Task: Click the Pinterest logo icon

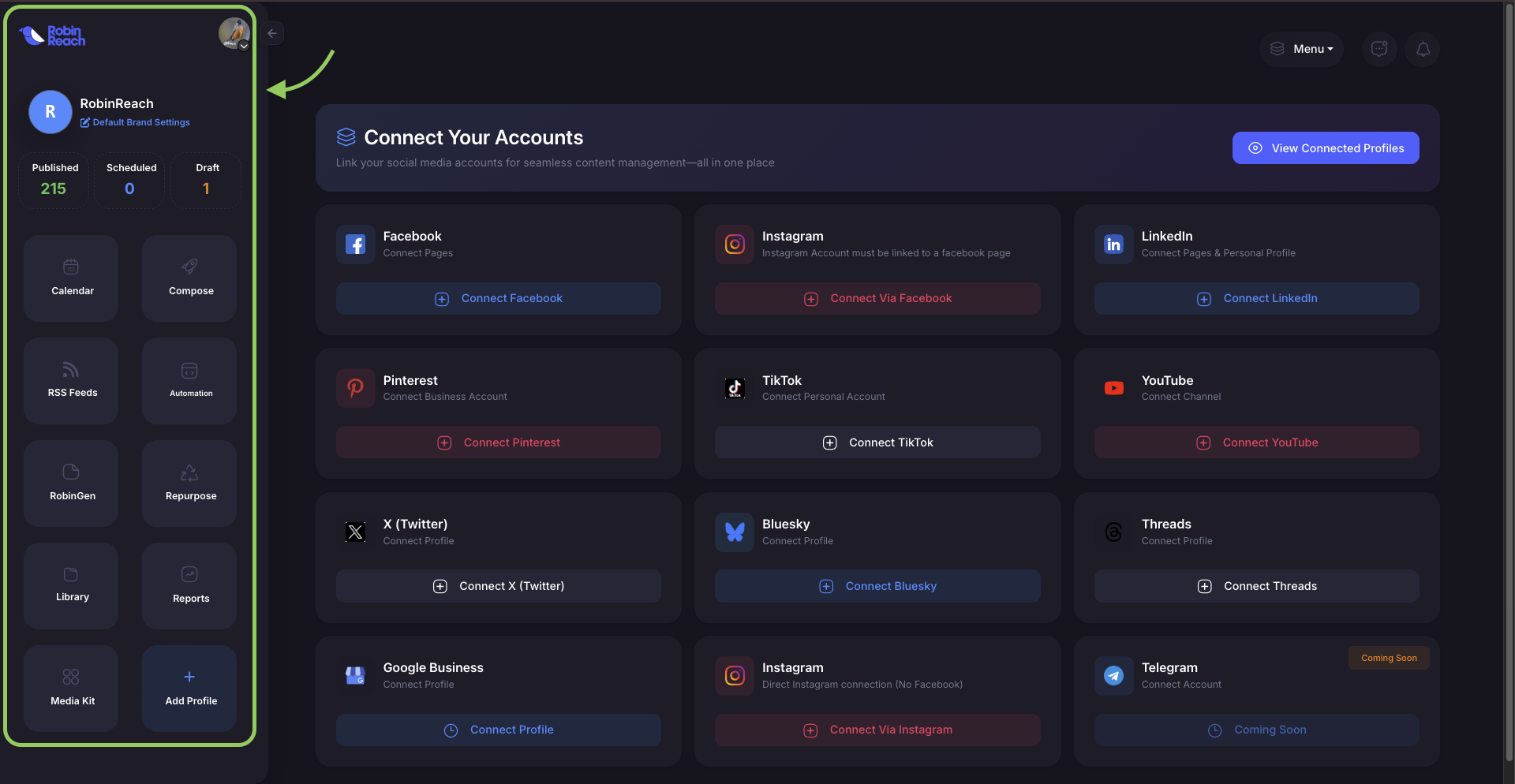Action: click(355, 388)
